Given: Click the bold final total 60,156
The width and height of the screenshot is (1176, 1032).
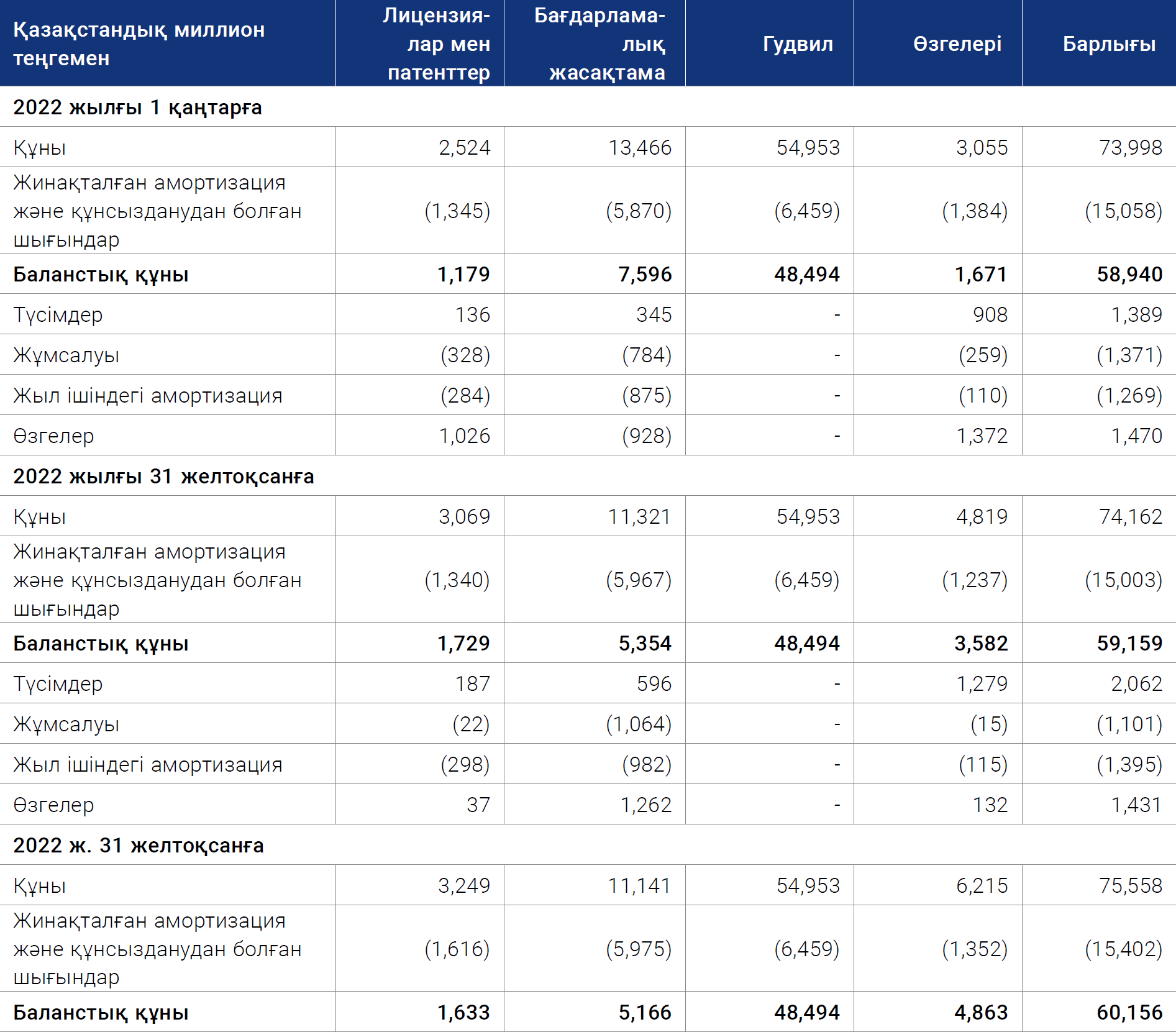Looking at the screenshot, I should coord(1129,1012).
